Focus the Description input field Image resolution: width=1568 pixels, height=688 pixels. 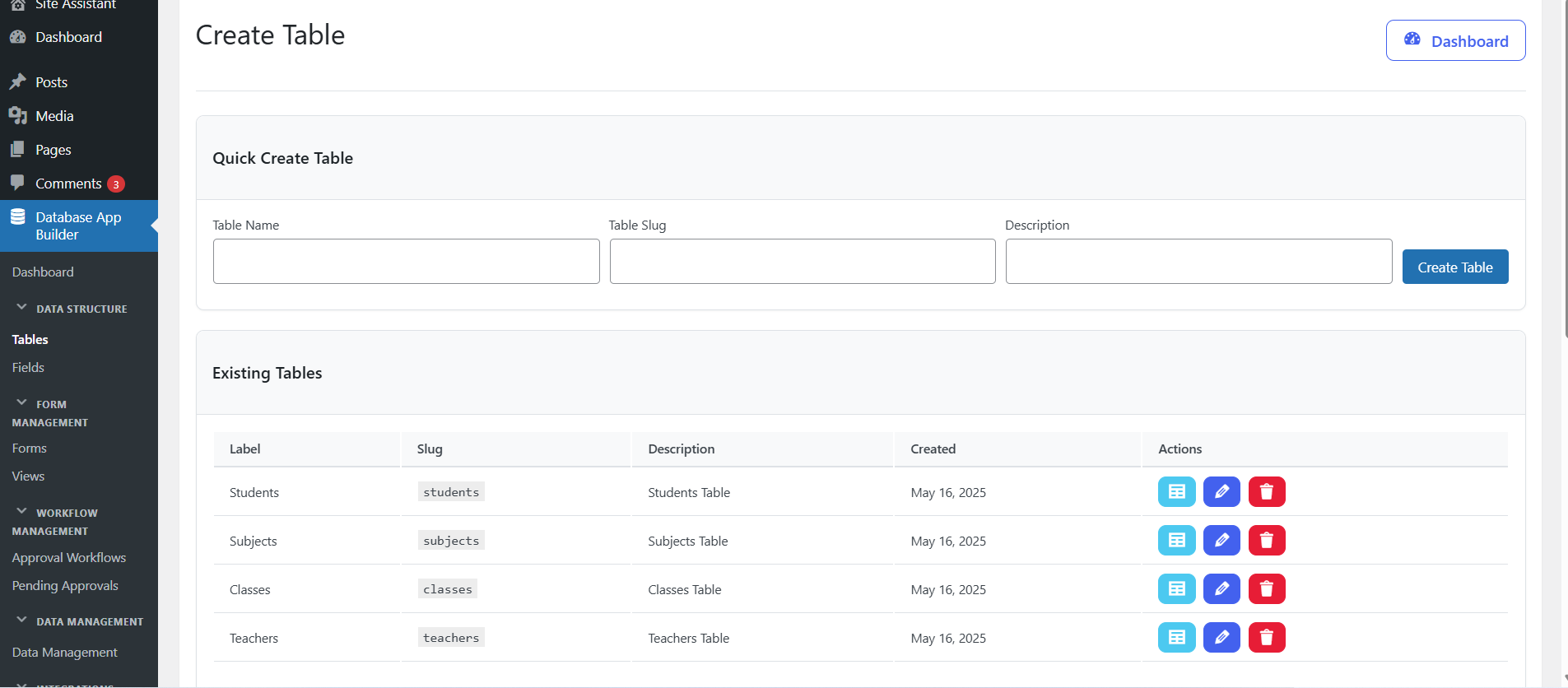coord(1198,261)
